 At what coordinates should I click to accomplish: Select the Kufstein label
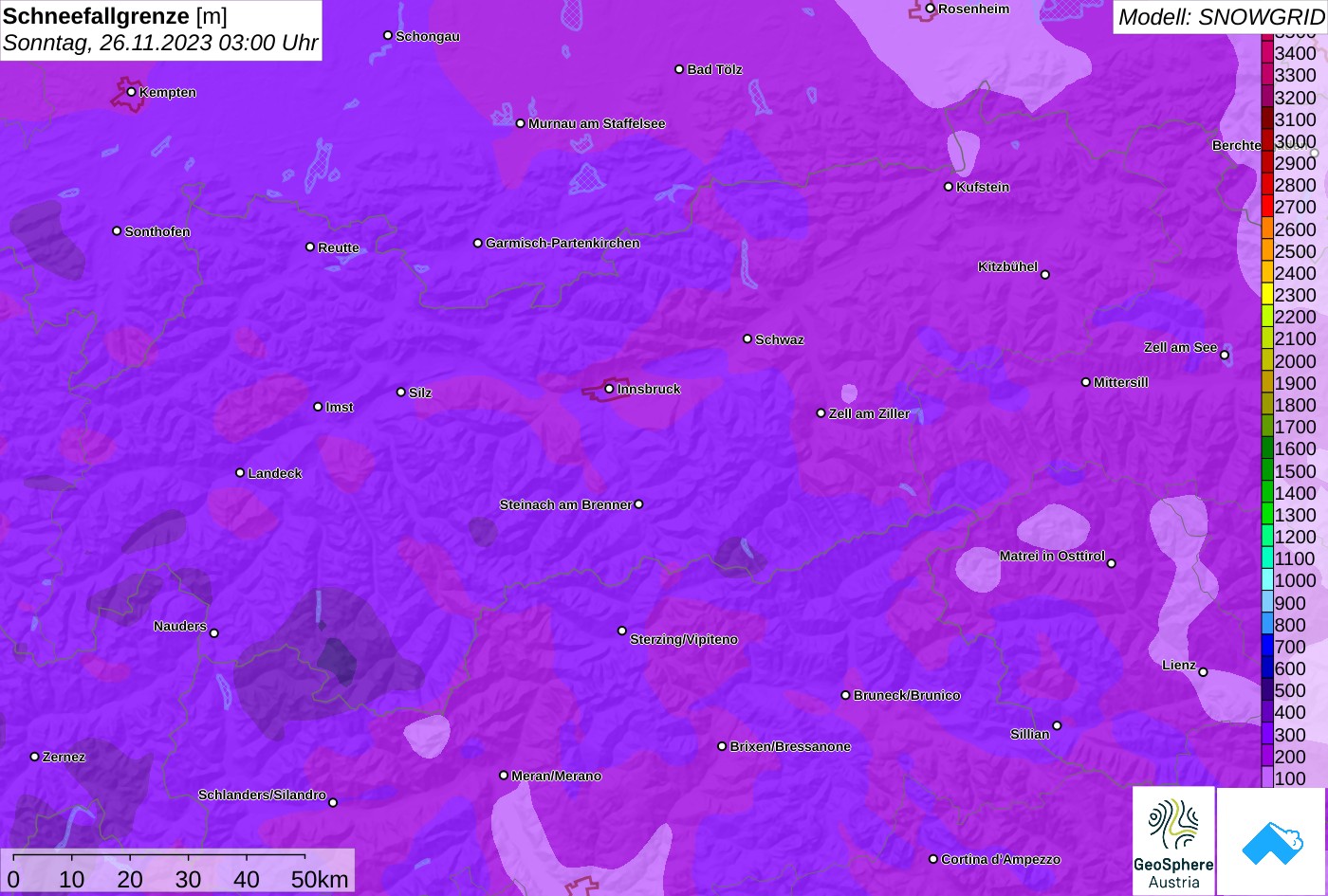983,187
